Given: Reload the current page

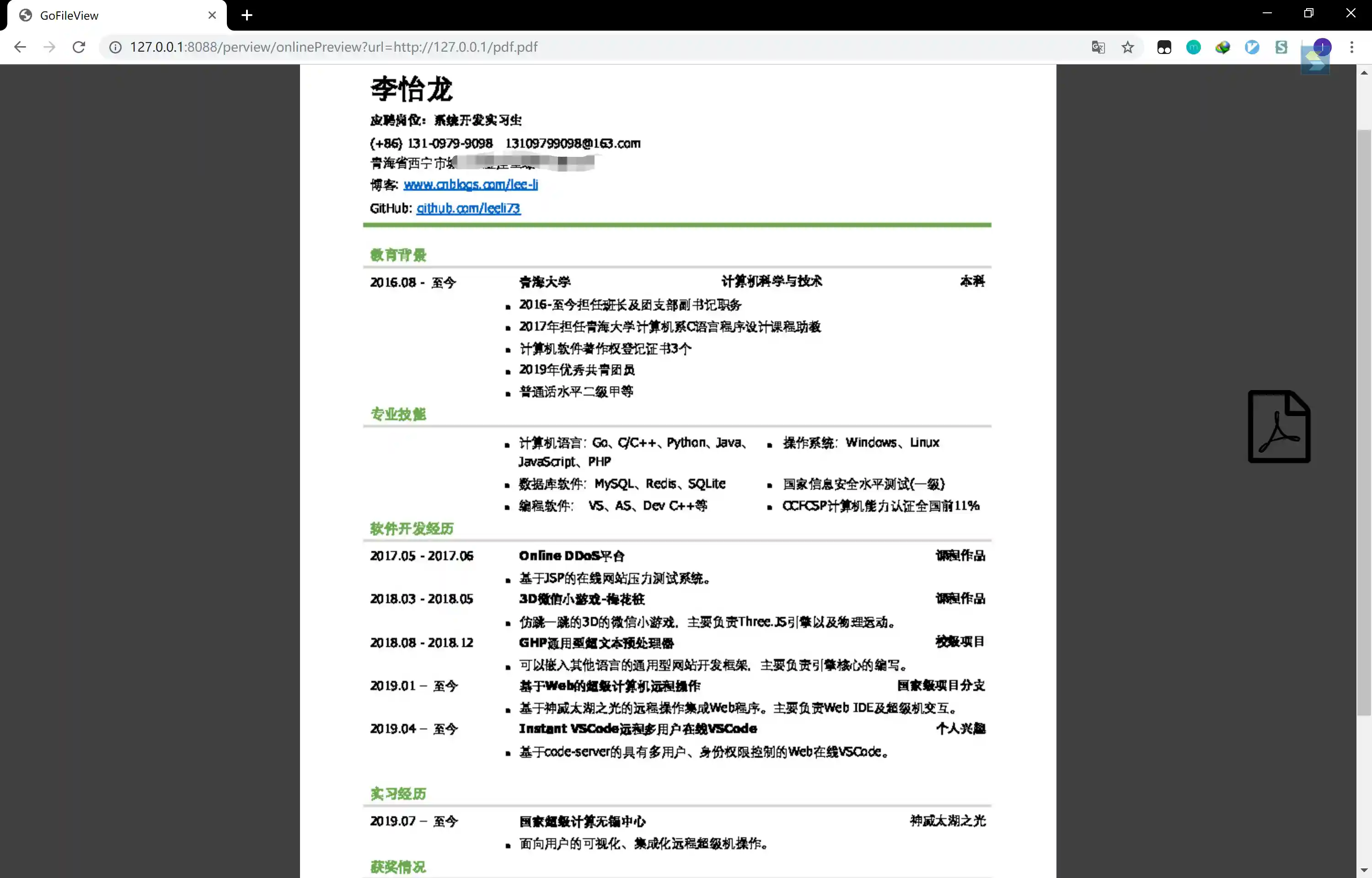Looking at the screenshot, I should coord(79,47).
